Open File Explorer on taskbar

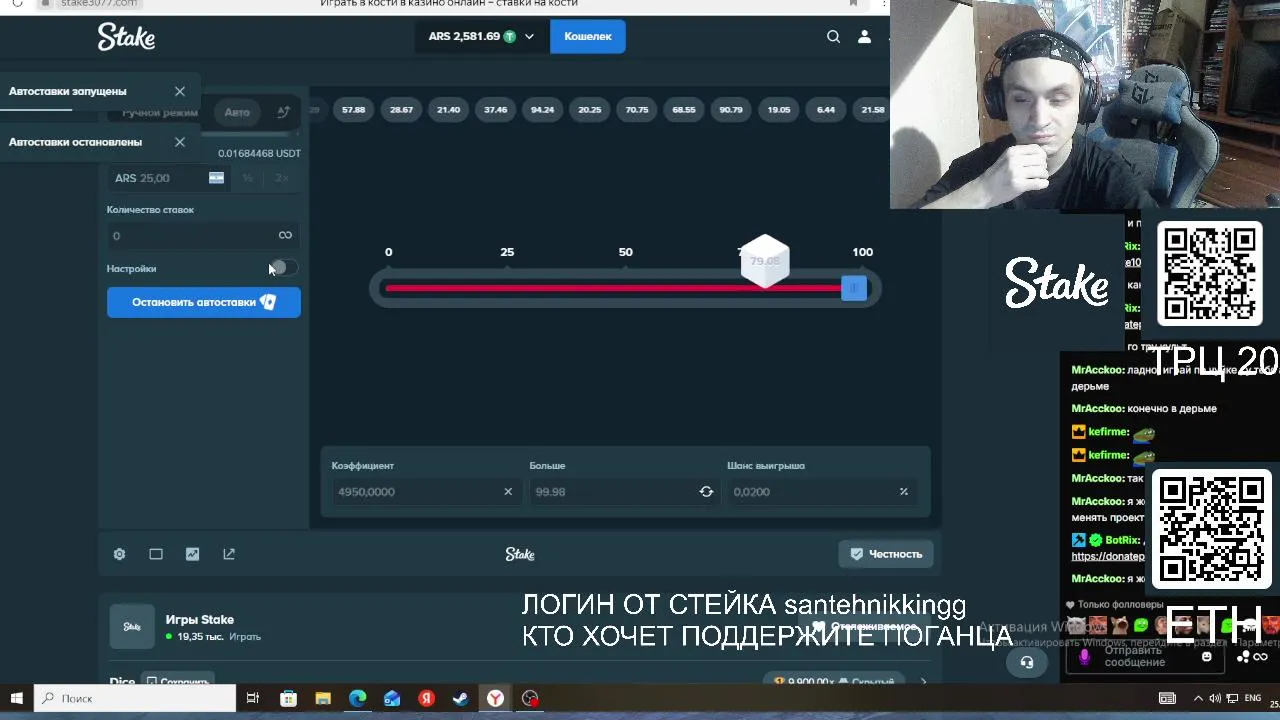pos(323,698)
